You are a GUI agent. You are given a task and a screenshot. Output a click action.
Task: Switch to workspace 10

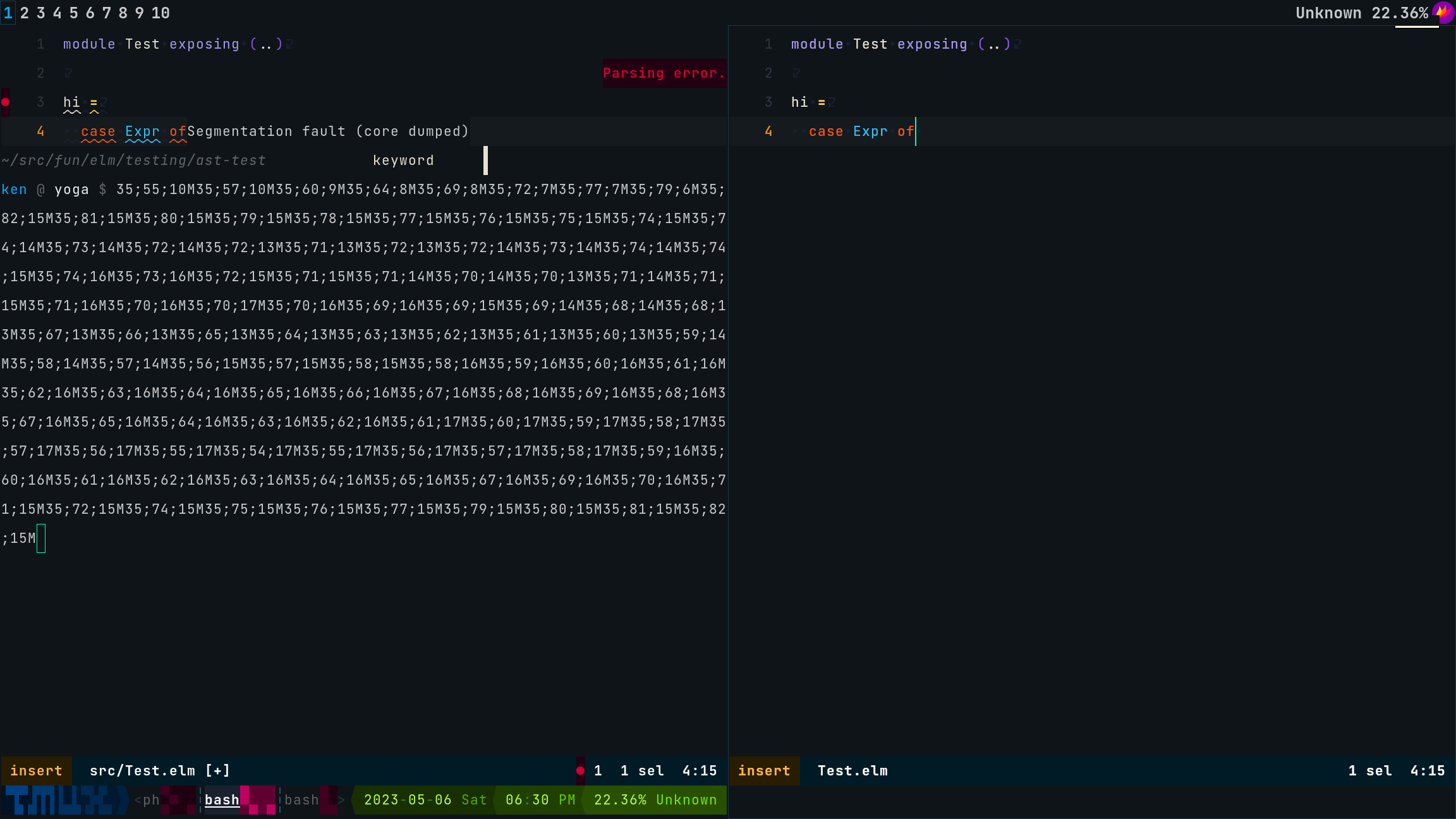coord(161,13)
